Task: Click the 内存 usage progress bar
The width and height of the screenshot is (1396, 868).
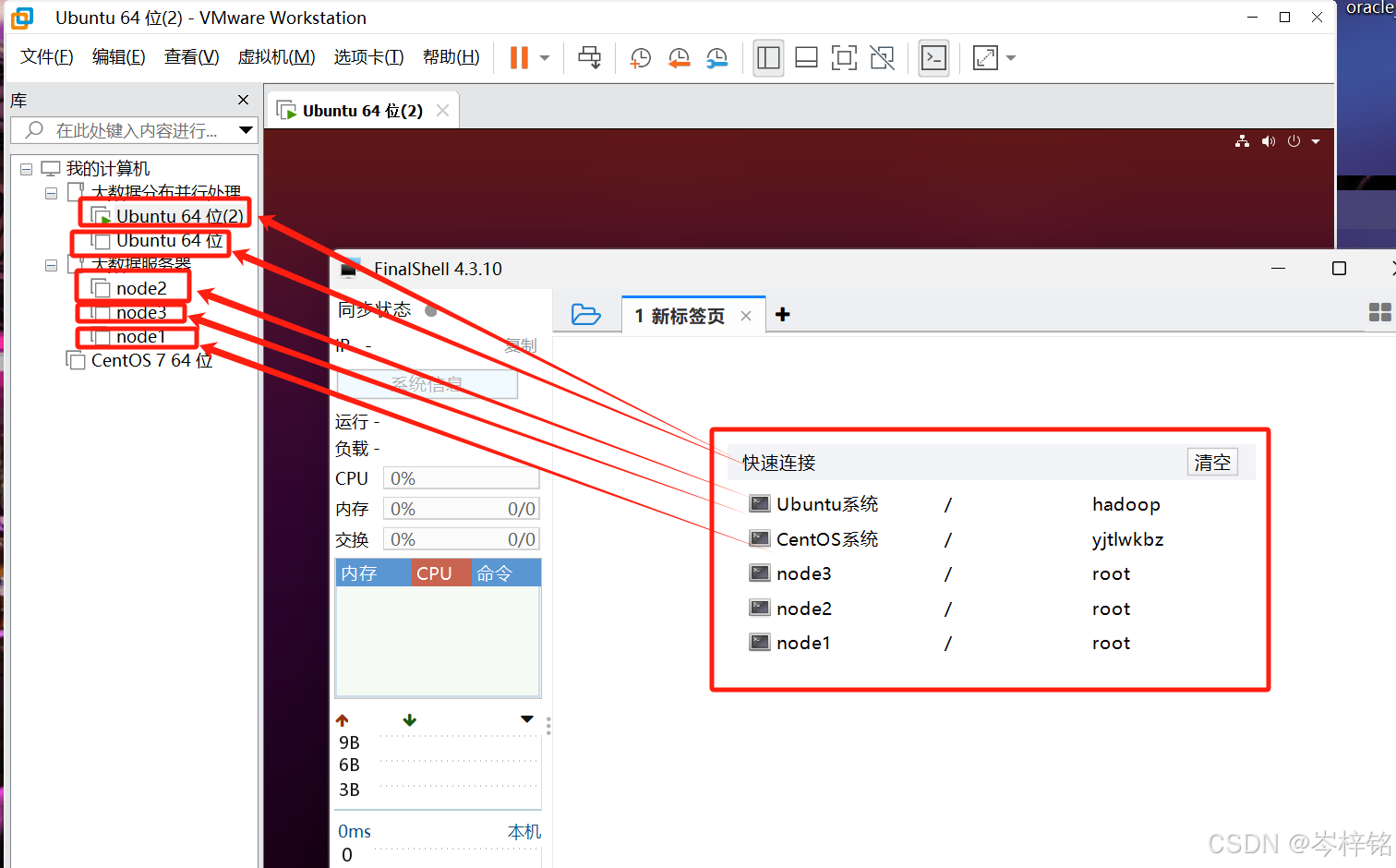Action: tap(462, 509)
